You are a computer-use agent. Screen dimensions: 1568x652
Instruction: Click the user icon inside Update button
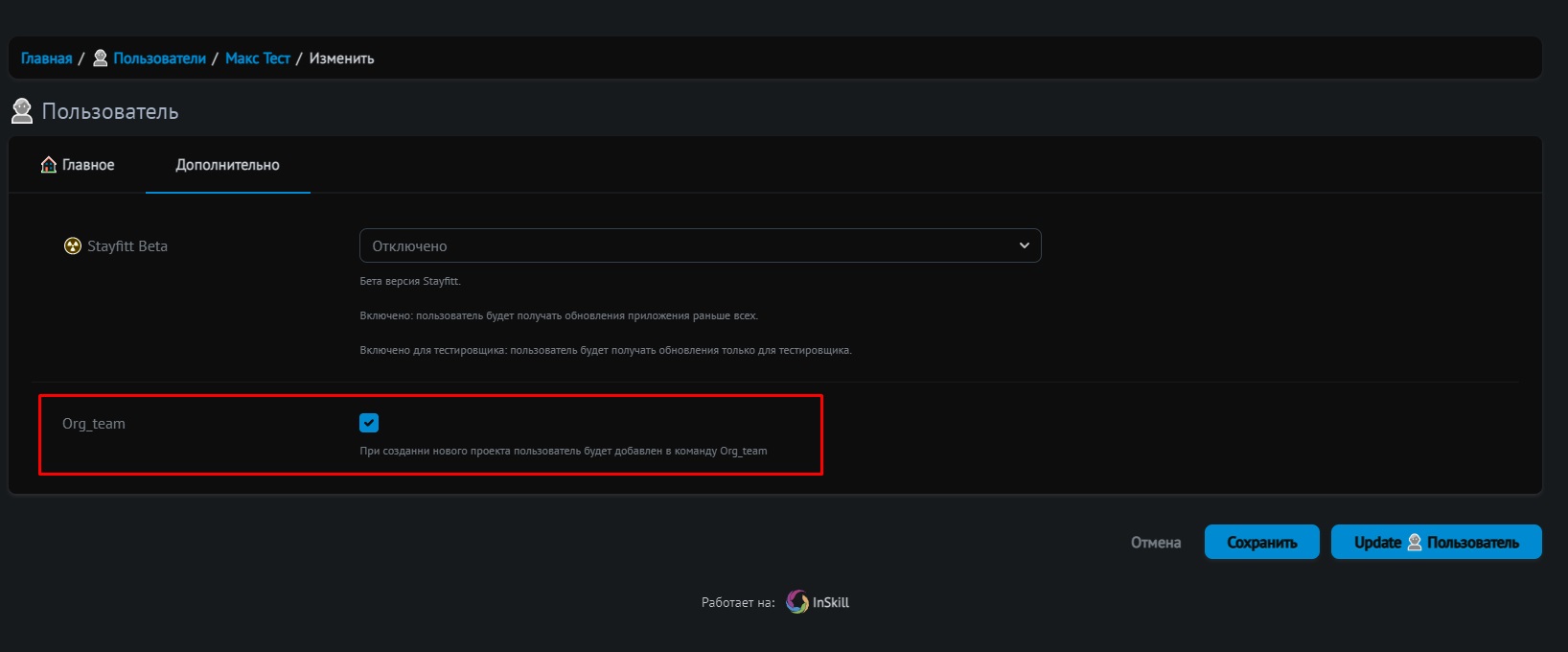pyautogui.click(x=1414, y=543)
